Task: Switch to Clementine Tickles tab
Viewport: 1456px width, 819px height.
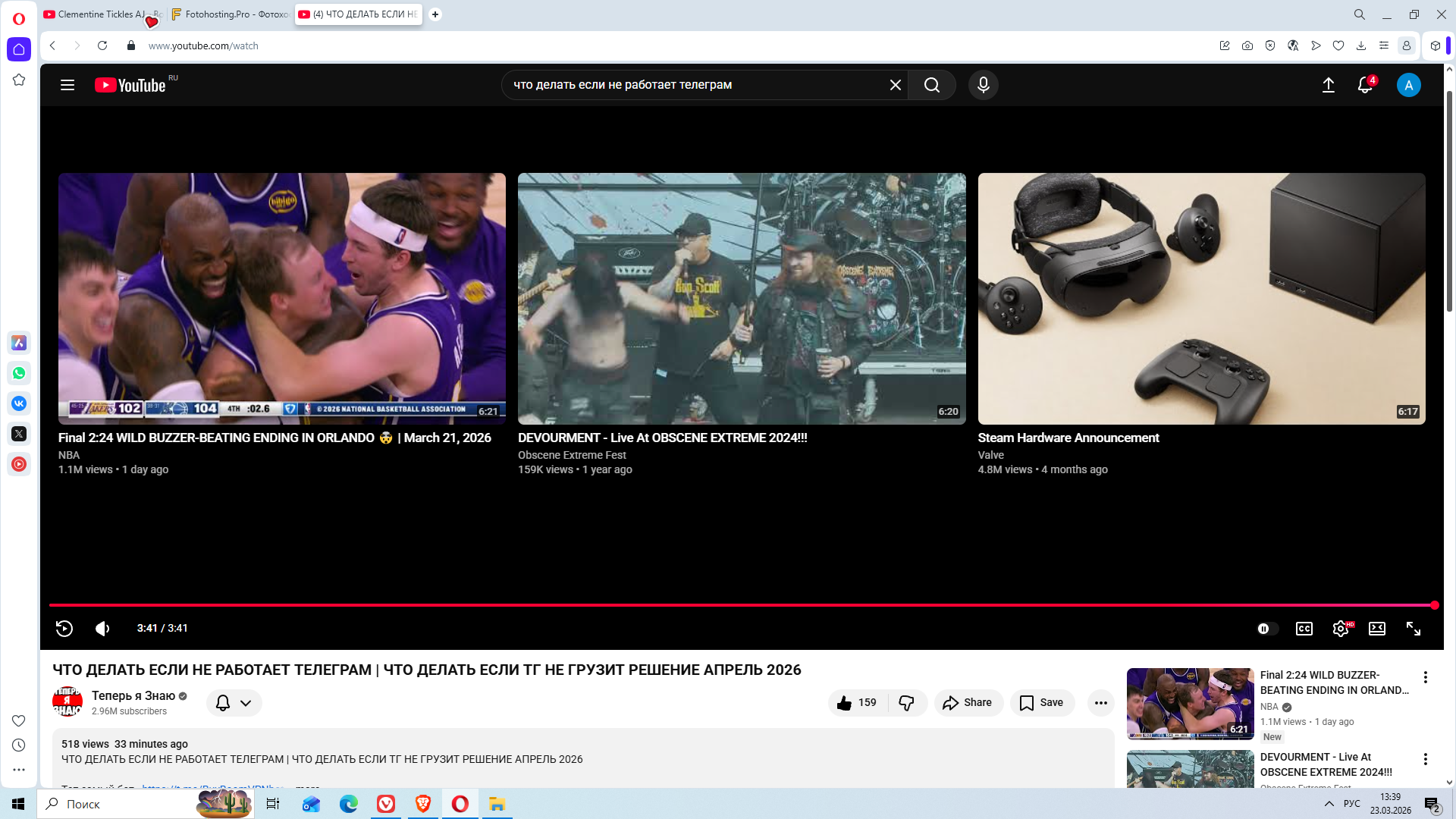Action: coord(99,14)
